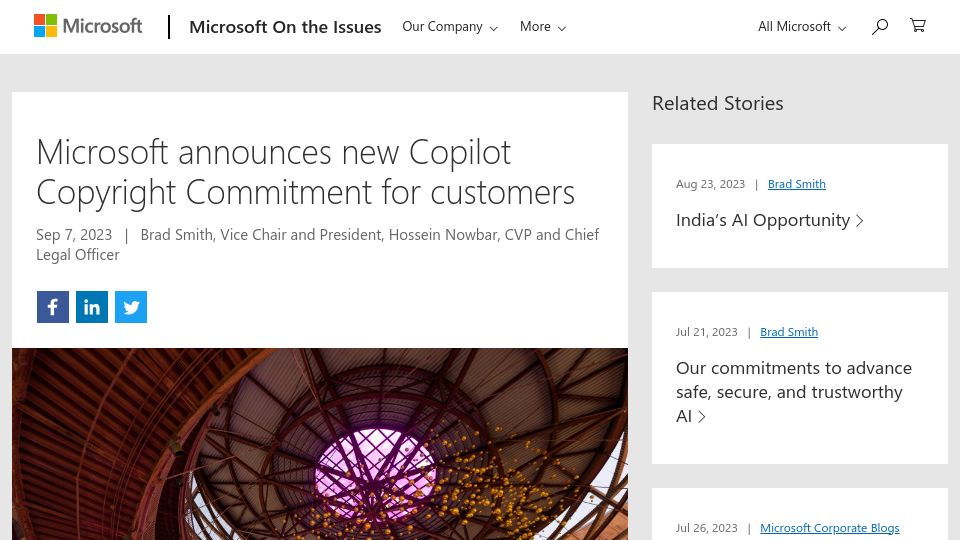The height and width of the screenshot is (540, 960).
Task: Share article on LinkedIn
Action: tap(92, 307)
